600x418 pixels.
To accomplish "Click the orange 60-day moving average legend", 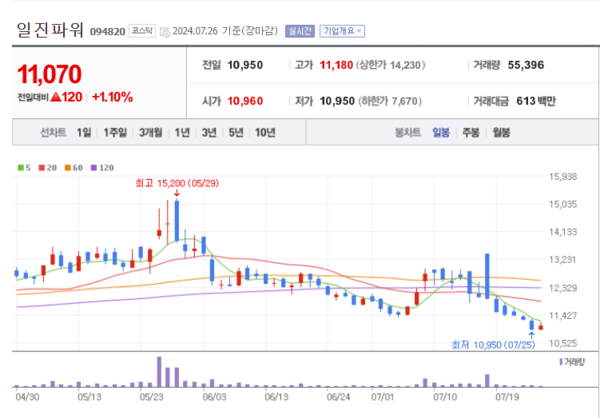I will click(73, 168).
